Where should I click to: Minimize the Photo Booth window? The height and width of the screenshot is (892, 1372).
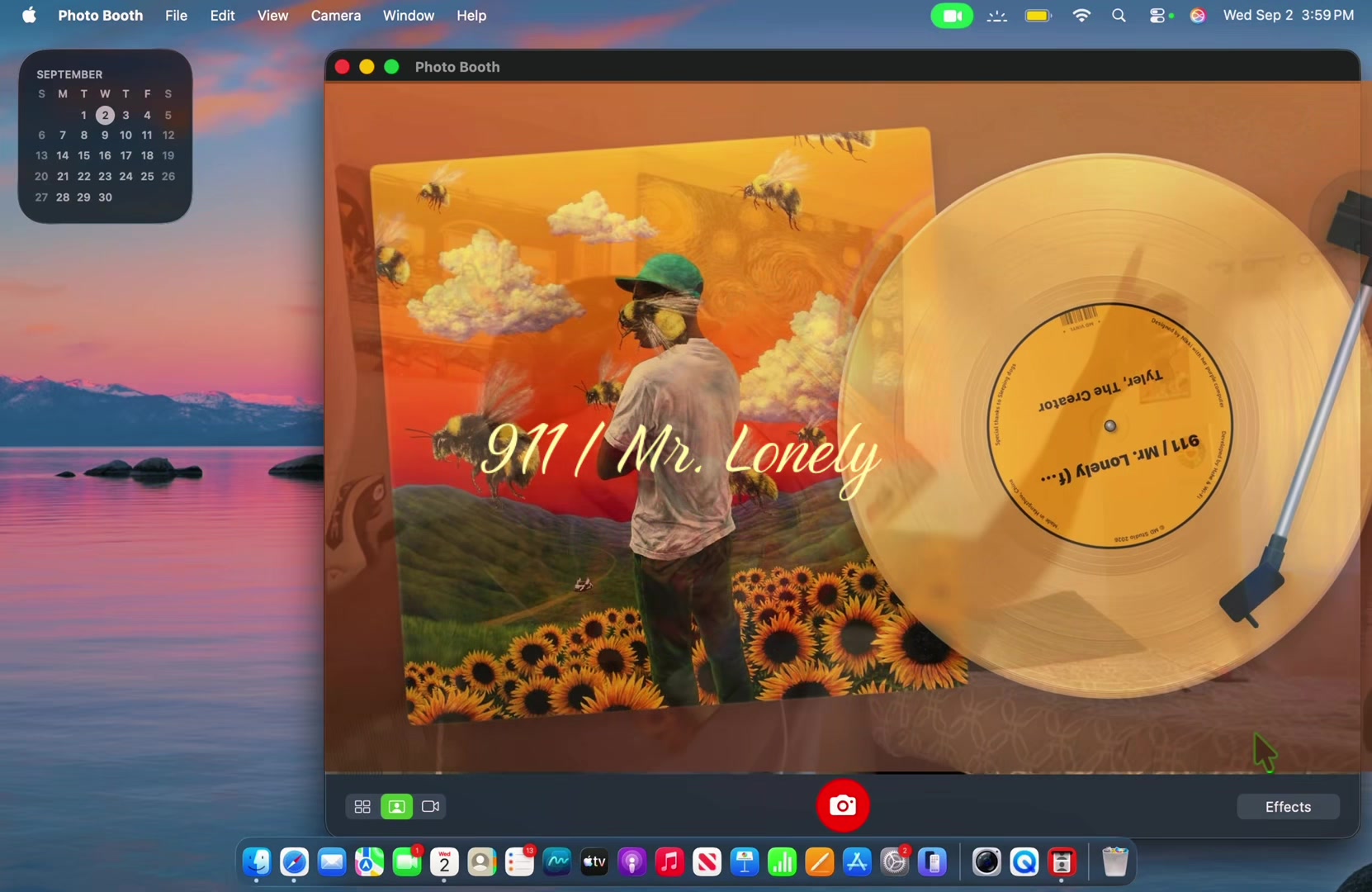[x=367, y=67]
